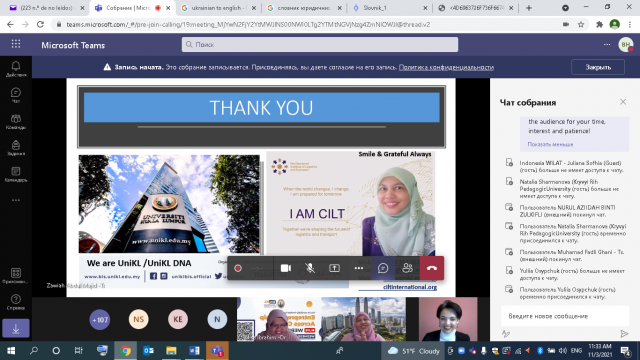Unmute the microphone in meeting controls

[310, 268]
